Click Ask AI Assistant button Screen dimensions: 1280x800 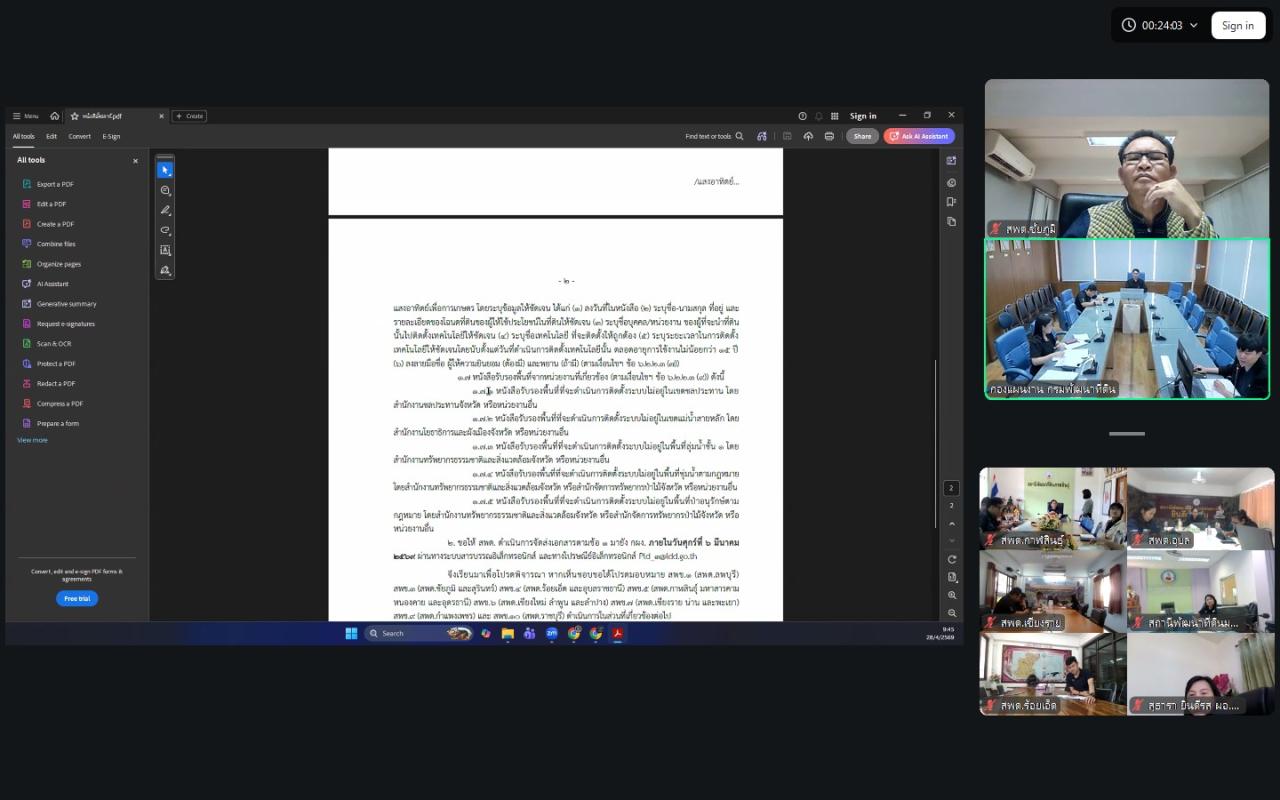[919, 136]
